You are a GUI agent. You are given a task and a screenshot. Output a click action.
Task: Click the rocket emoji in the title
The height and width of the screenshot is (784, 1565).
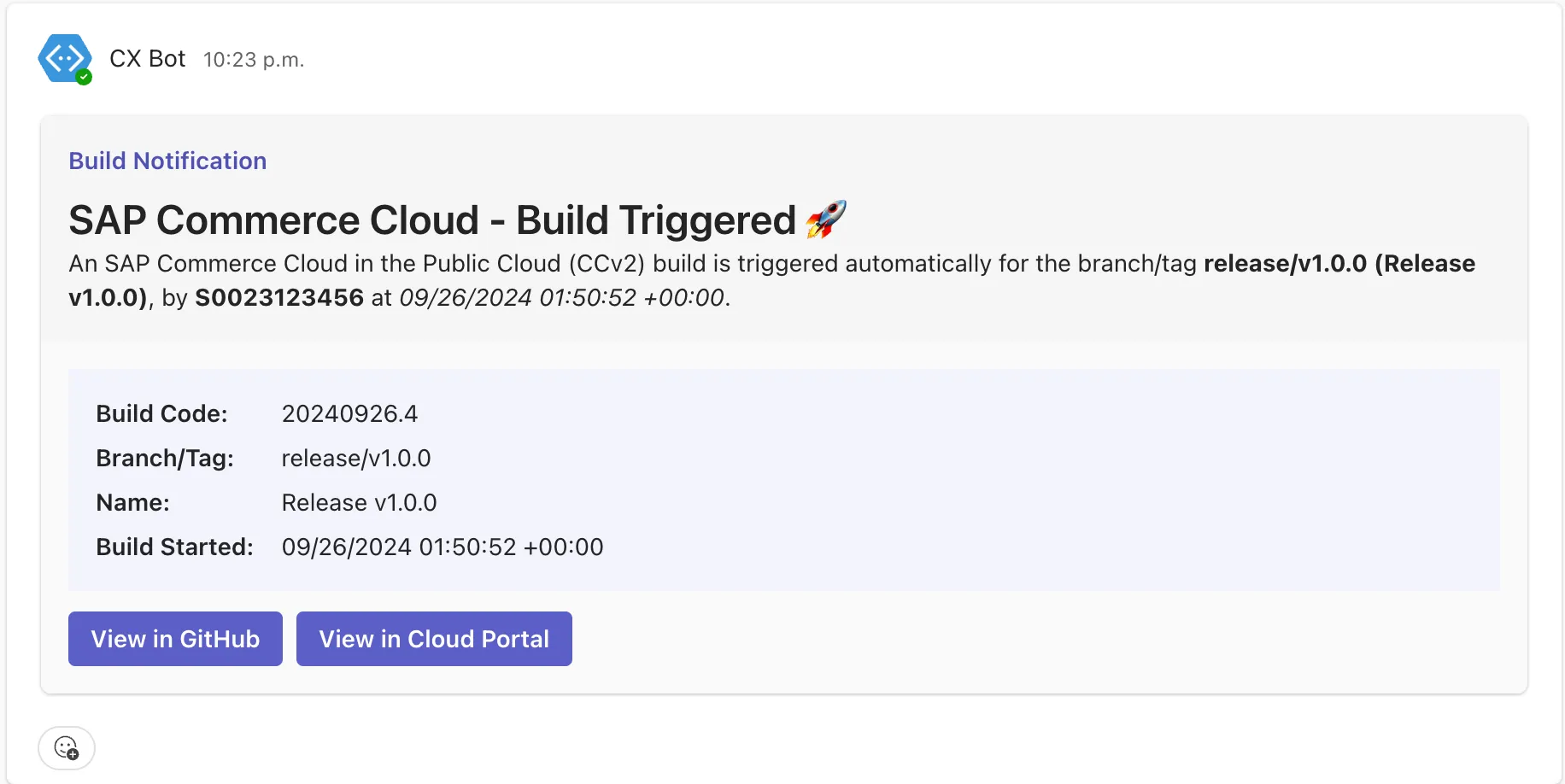click(826, 219)
